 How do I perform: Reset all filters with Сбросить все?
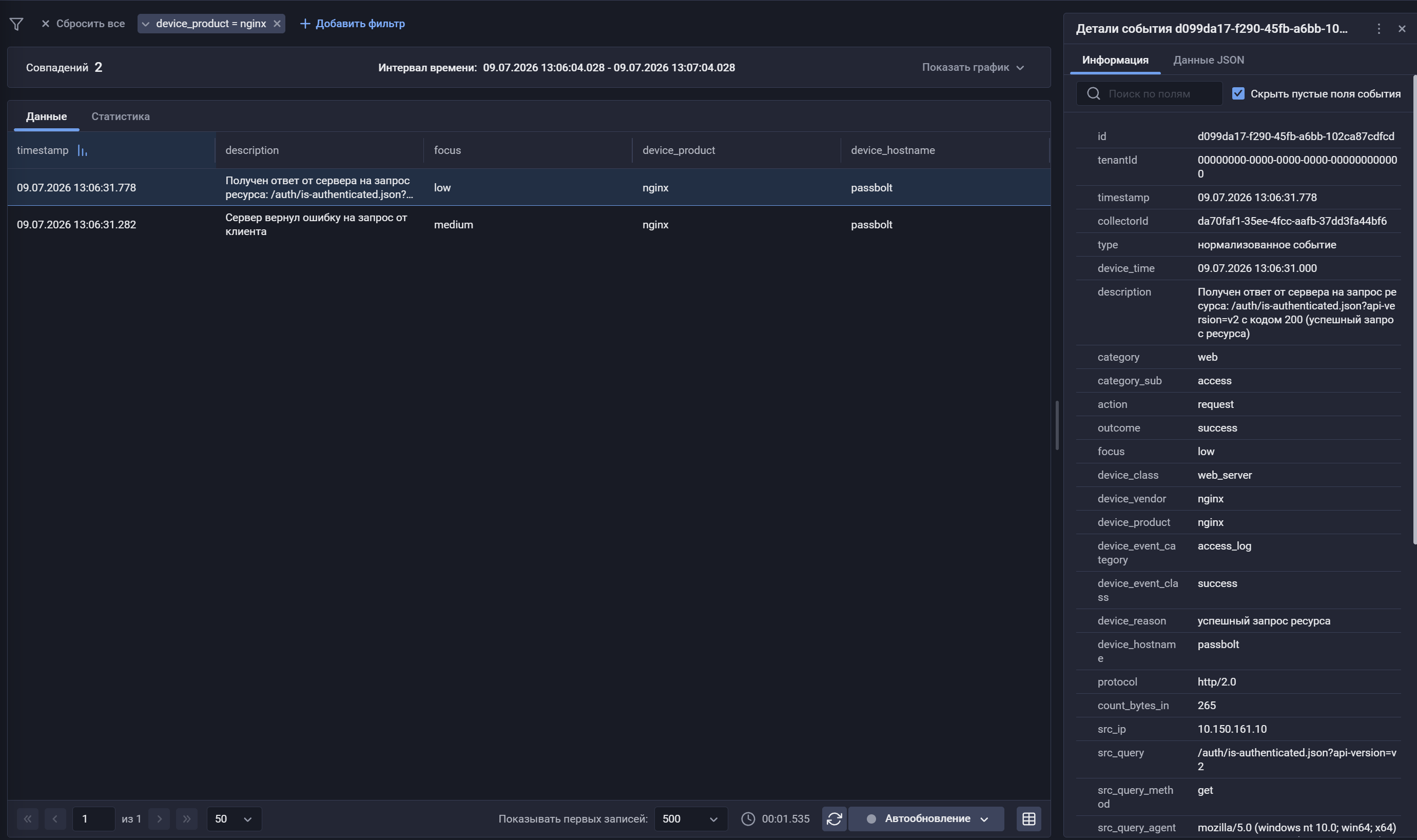pos(83,24)
